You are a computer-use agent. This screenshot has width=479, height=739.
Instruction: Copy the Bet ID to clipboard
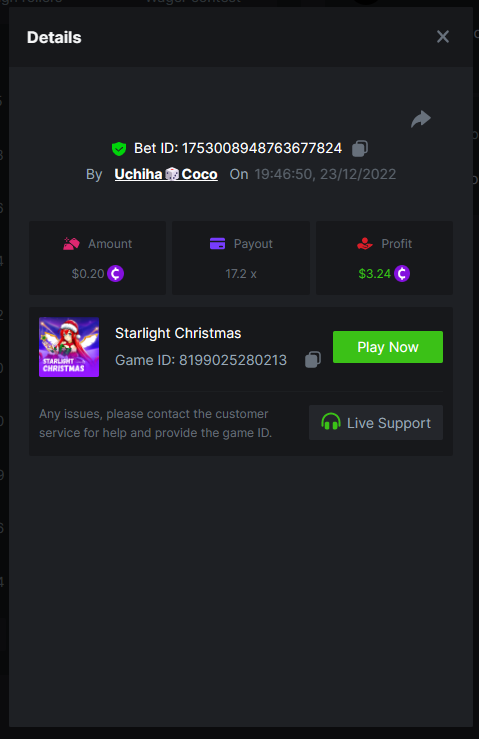point(360,148)
